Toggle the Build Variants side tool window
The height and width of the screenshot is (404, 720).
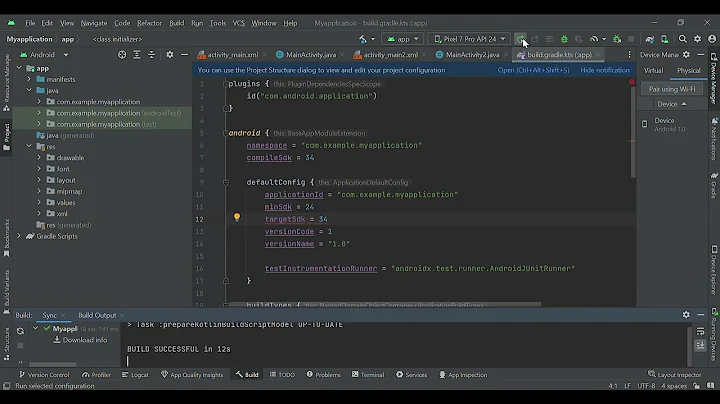[6, 292]
